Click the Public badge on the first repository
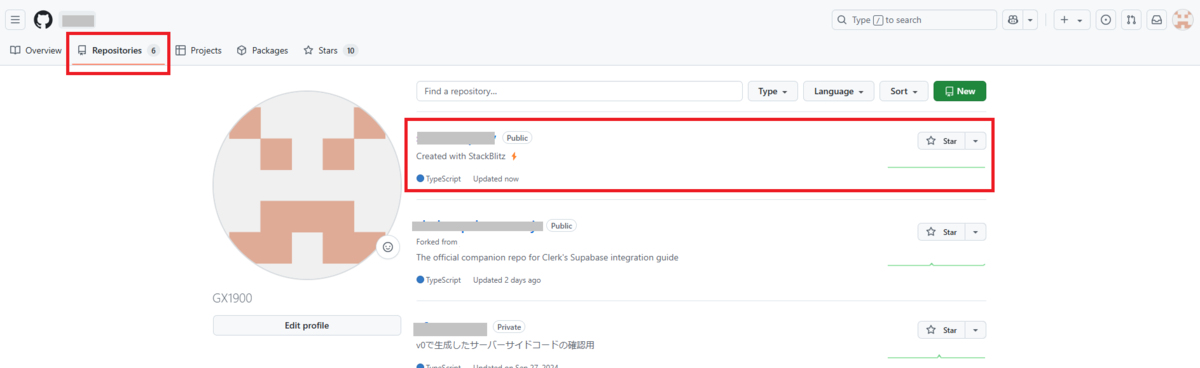 pos(517,138)
